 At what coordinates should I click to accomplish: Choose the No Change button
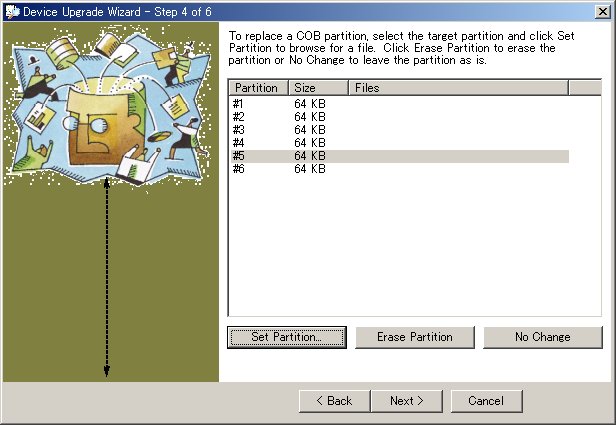543,337
